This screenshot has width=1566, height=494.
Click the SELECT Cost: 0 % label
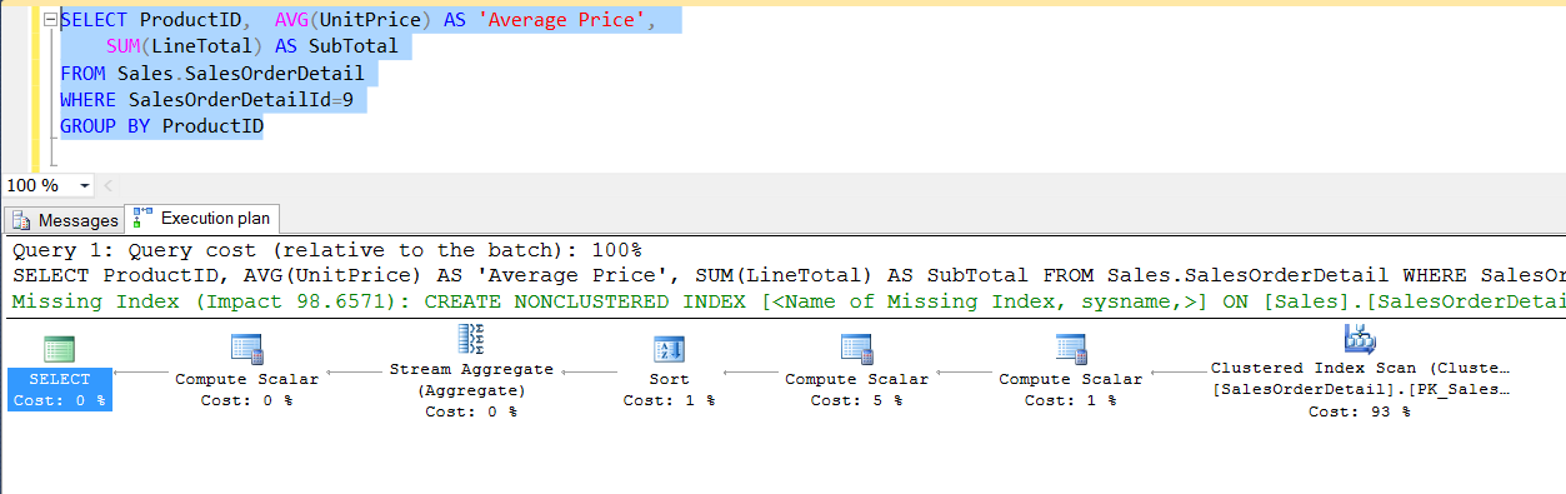(x=60, y=389)
